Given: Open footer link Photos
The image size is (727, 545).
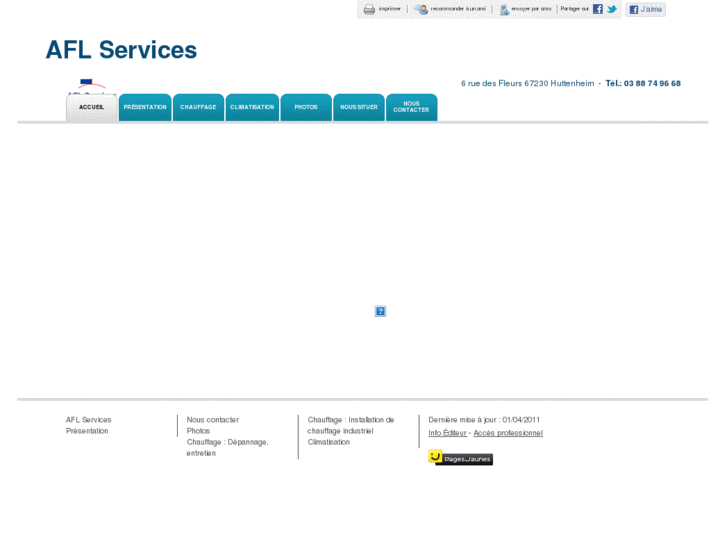Looking at the screenshot, I should tap(198, 431).
